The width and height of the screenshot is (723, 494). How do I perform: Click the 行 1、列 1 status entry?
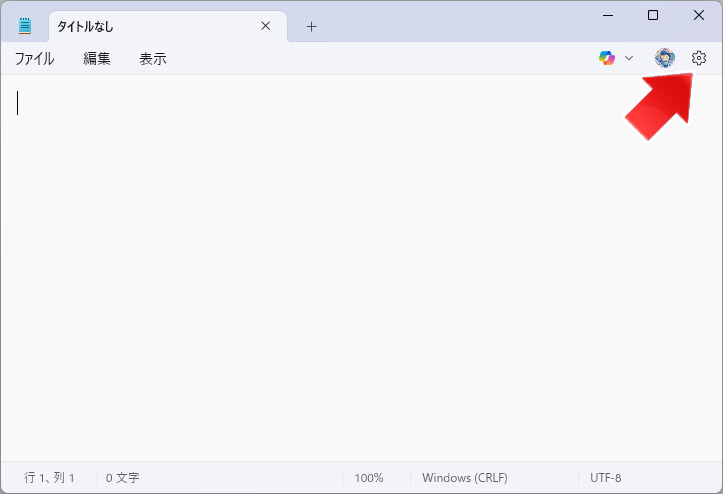point(49,477)
